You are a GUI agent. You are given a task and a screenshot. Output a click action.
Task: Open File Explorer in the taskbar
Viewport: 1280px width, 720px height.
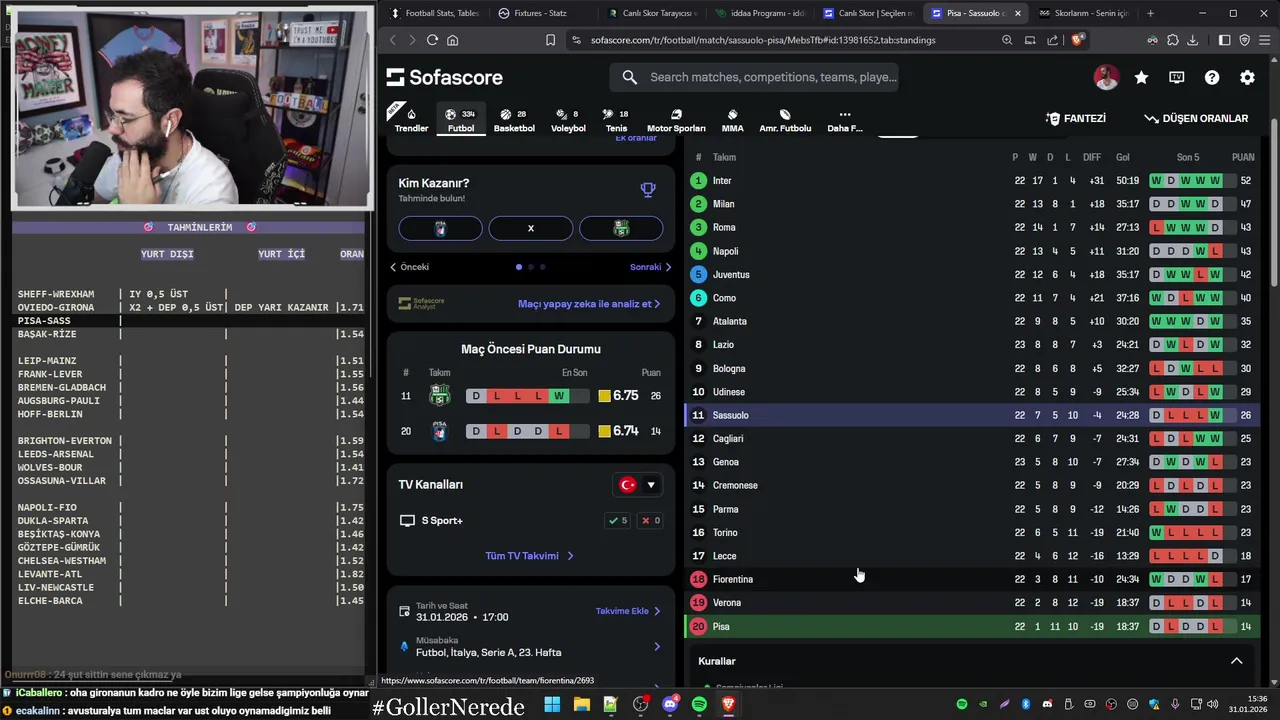[582, 704]
